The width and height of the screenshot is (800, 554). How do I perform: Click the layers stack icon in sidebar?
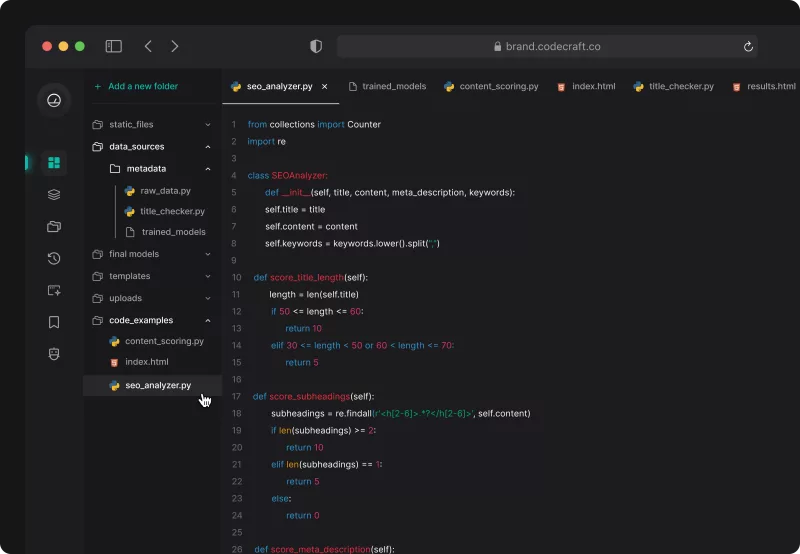[x=54, y=194]
